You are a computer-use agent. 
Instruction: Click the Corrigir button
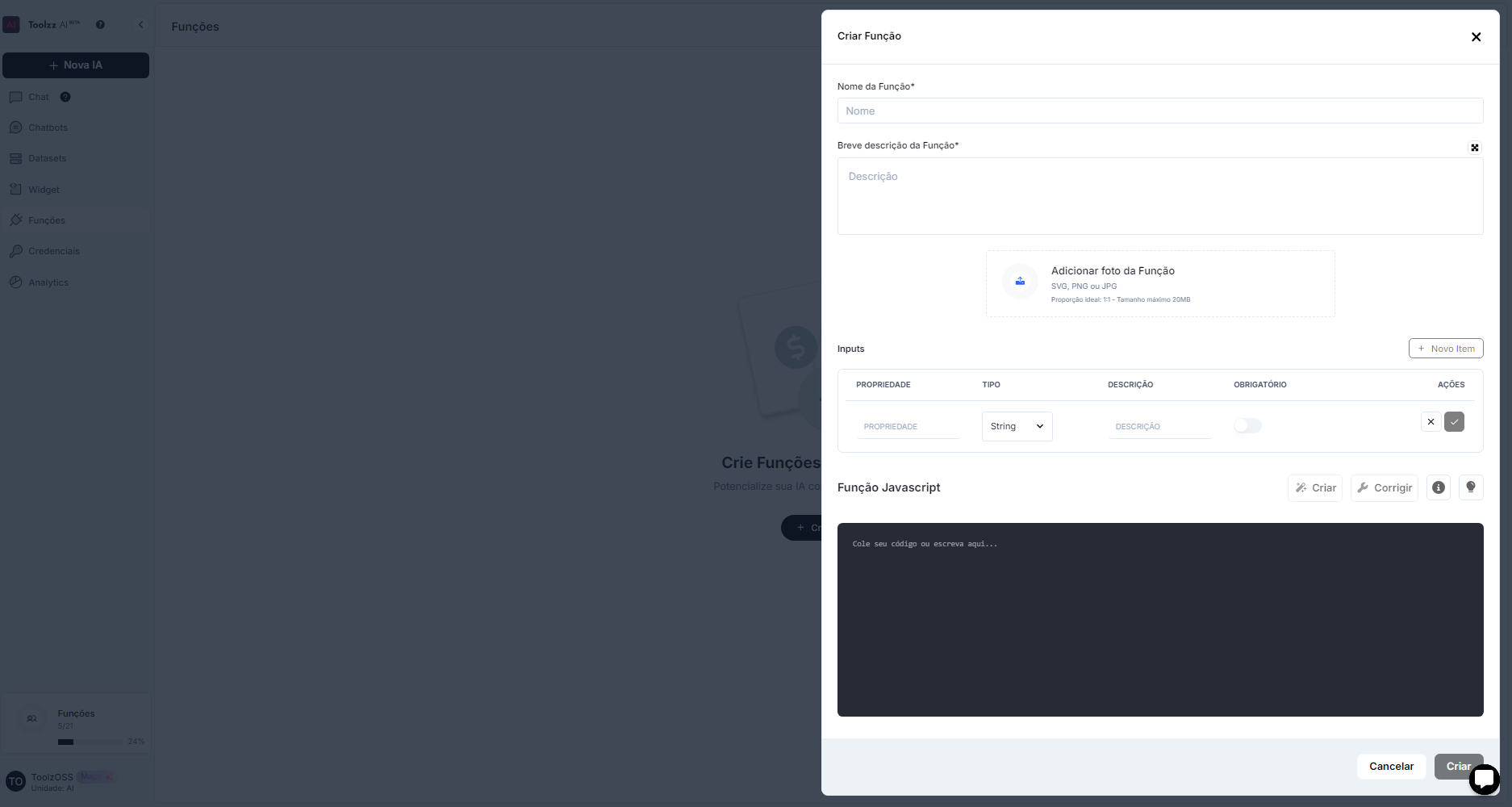coord(1384,487)
